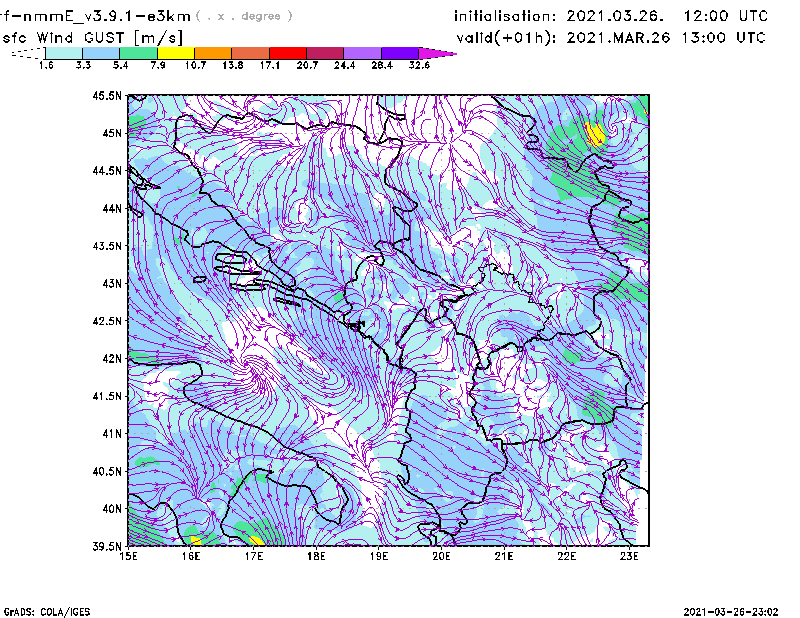Click the 43N latitude label

click(x=112, y=283)
